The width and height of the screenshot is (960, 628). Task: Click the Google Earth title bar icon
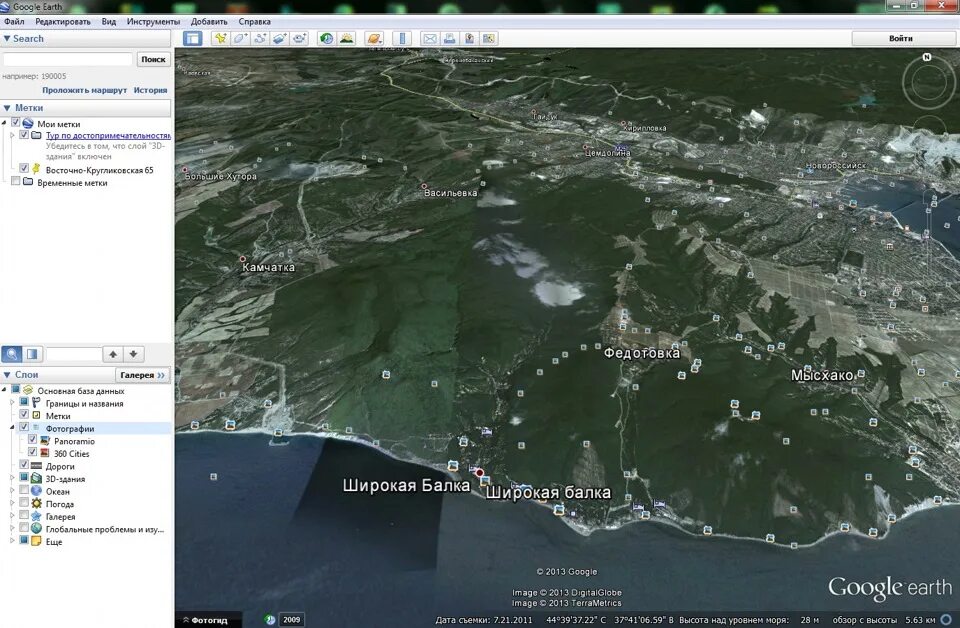[5, 7]
